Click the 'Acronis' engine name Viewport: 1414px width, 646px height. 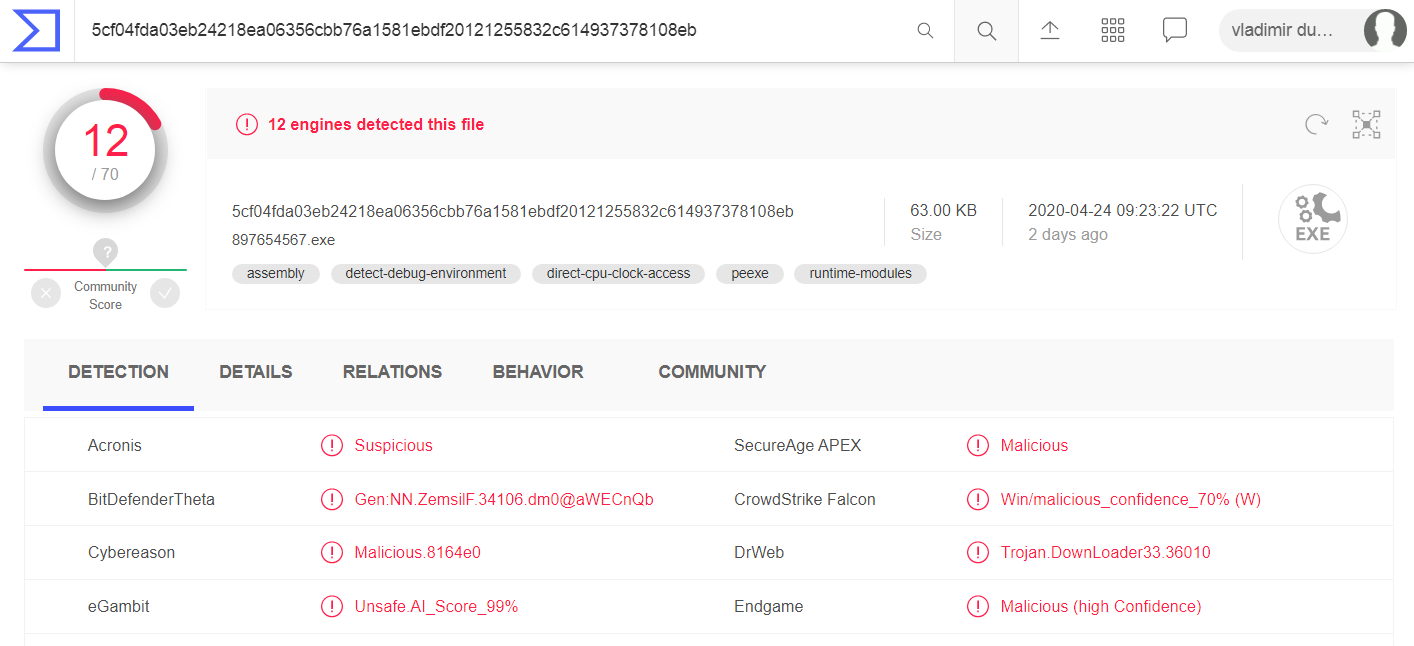coord(115,445)
